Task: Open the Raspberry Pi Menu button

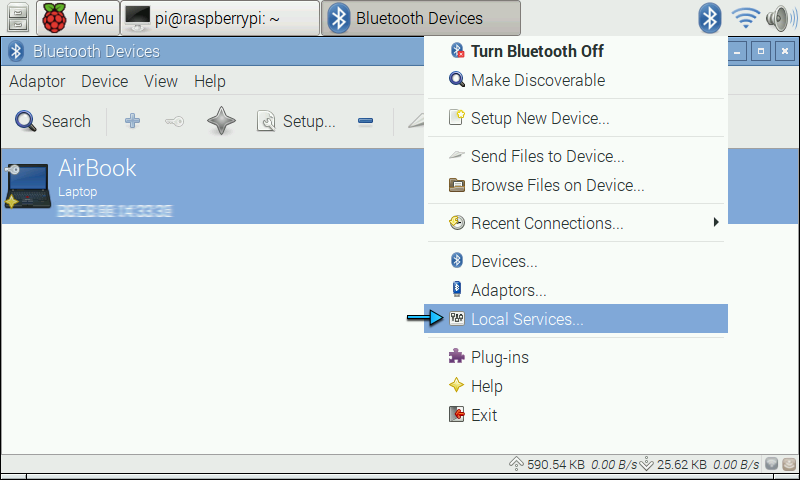Action: coord(78,18)
